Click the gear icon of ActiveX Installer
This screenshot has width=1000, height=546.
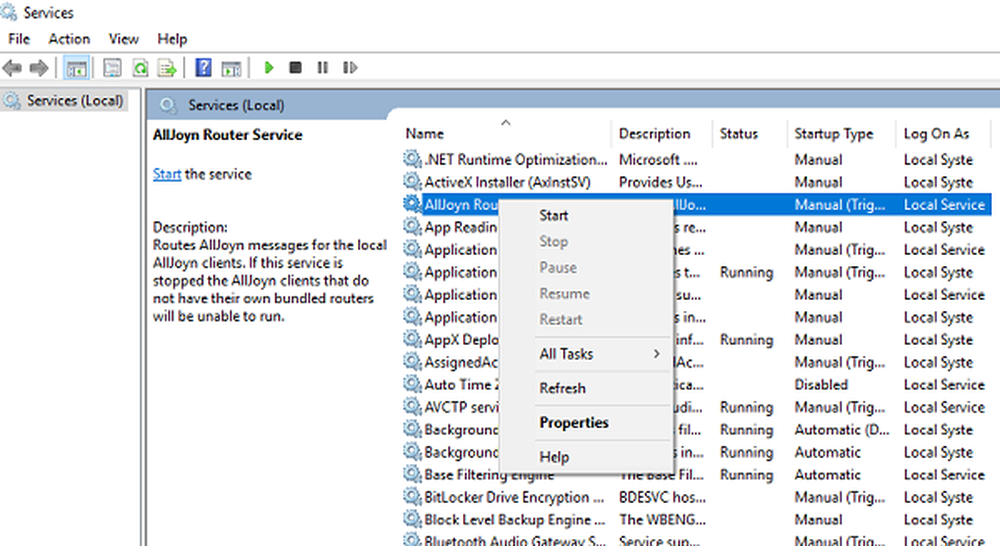[413, 182]
